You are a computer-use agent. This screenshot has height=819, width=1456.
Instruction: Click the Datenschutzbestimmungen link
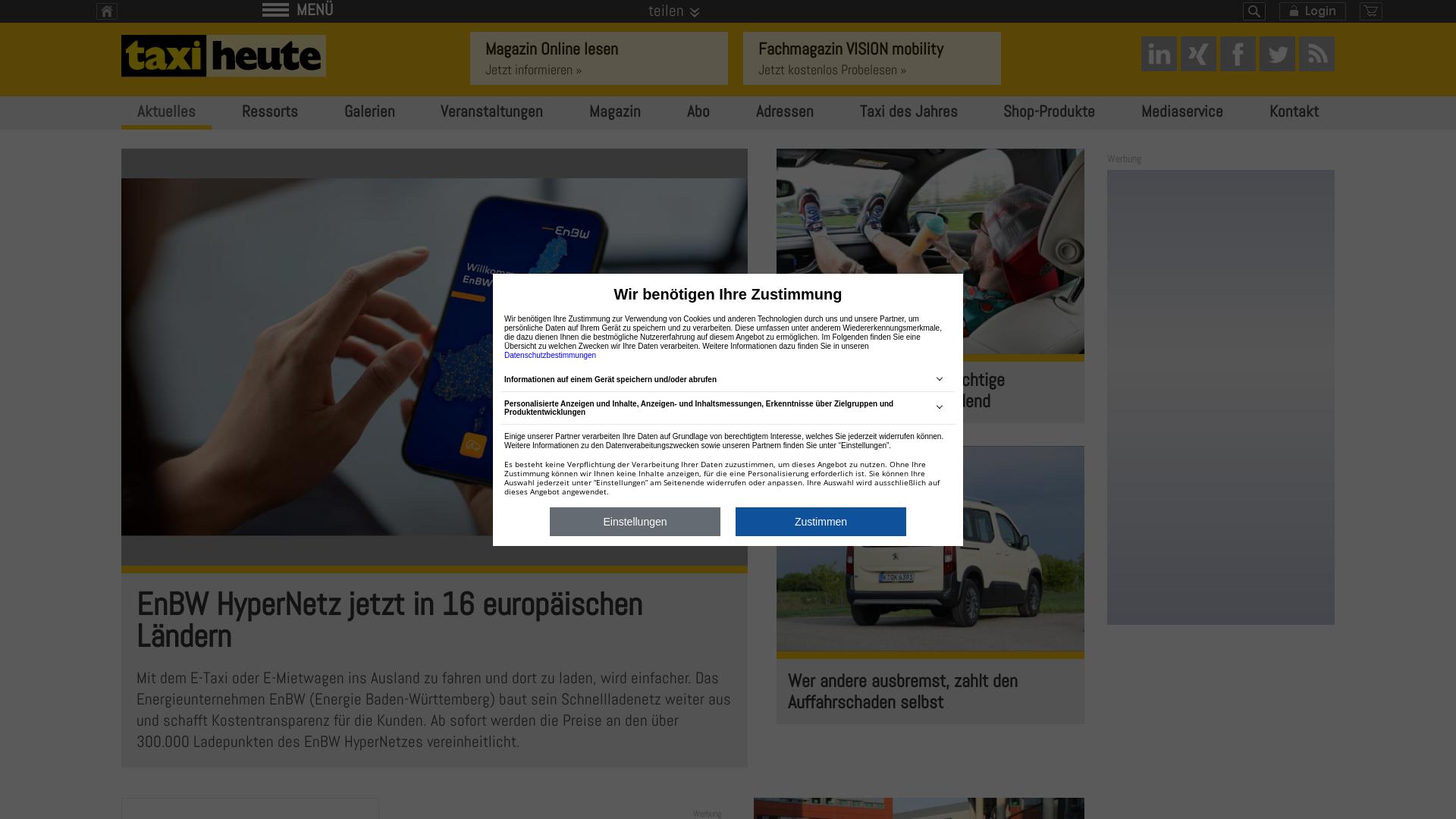click(550, 356)
